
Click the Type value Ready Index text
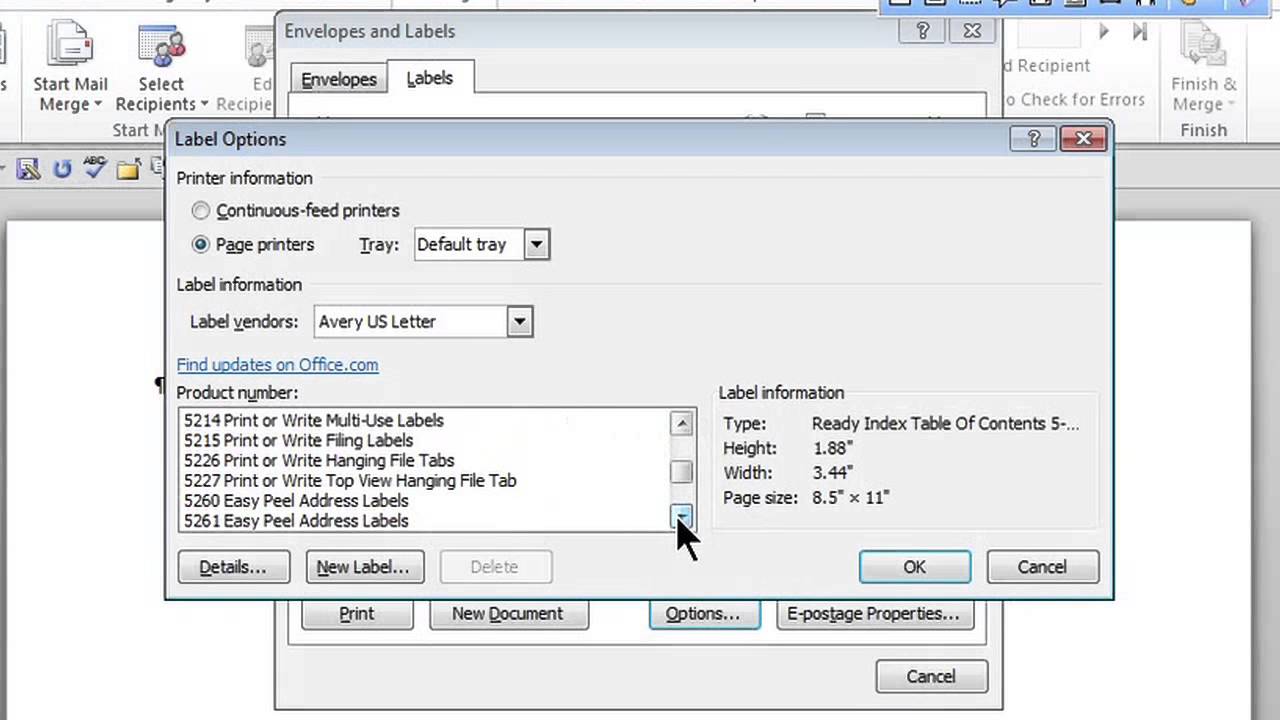[945, 424]
